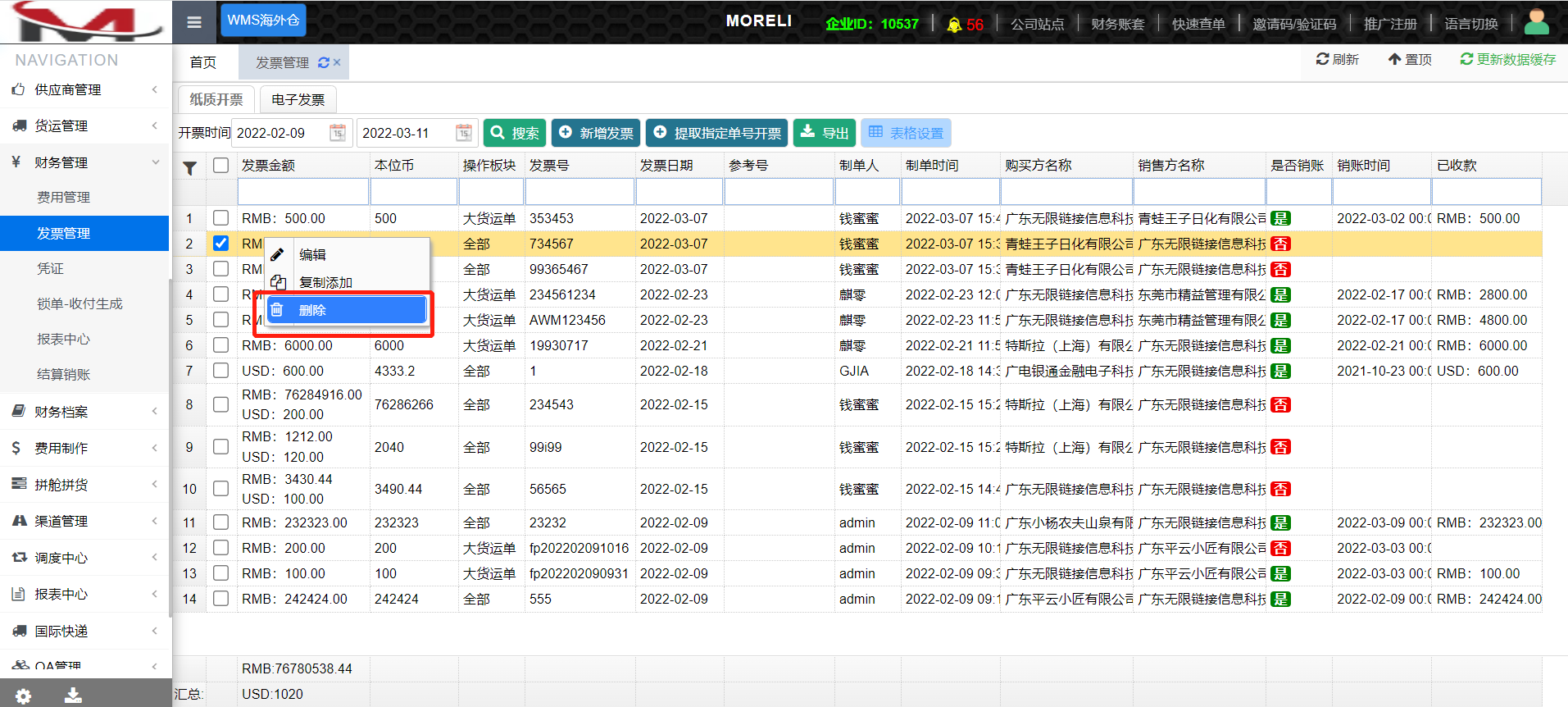
Task: Click the hamburger menu toggle icon
Action: point(194,22)
